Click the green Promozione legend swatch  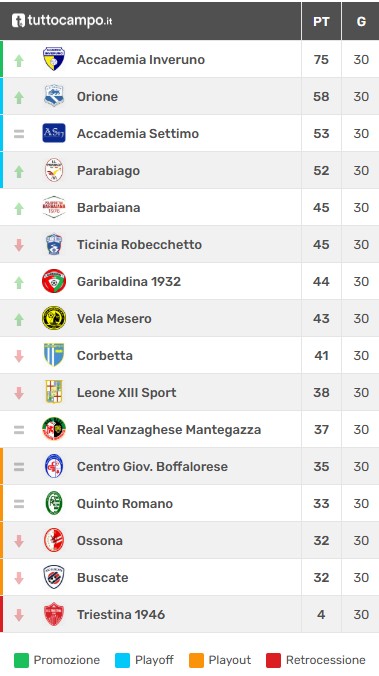21,660
